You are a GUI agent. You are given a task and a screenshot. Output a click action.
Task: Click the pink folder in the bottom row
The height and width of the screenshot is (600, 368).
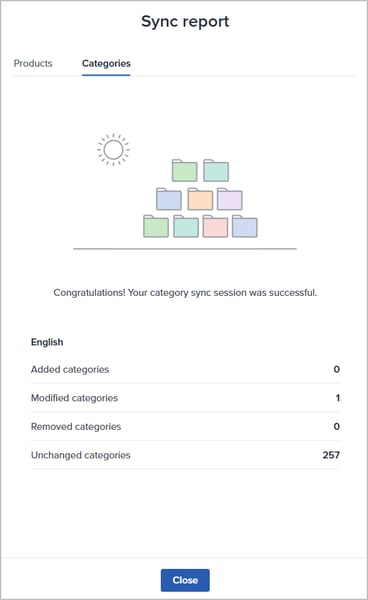click(x=215, y=226)
